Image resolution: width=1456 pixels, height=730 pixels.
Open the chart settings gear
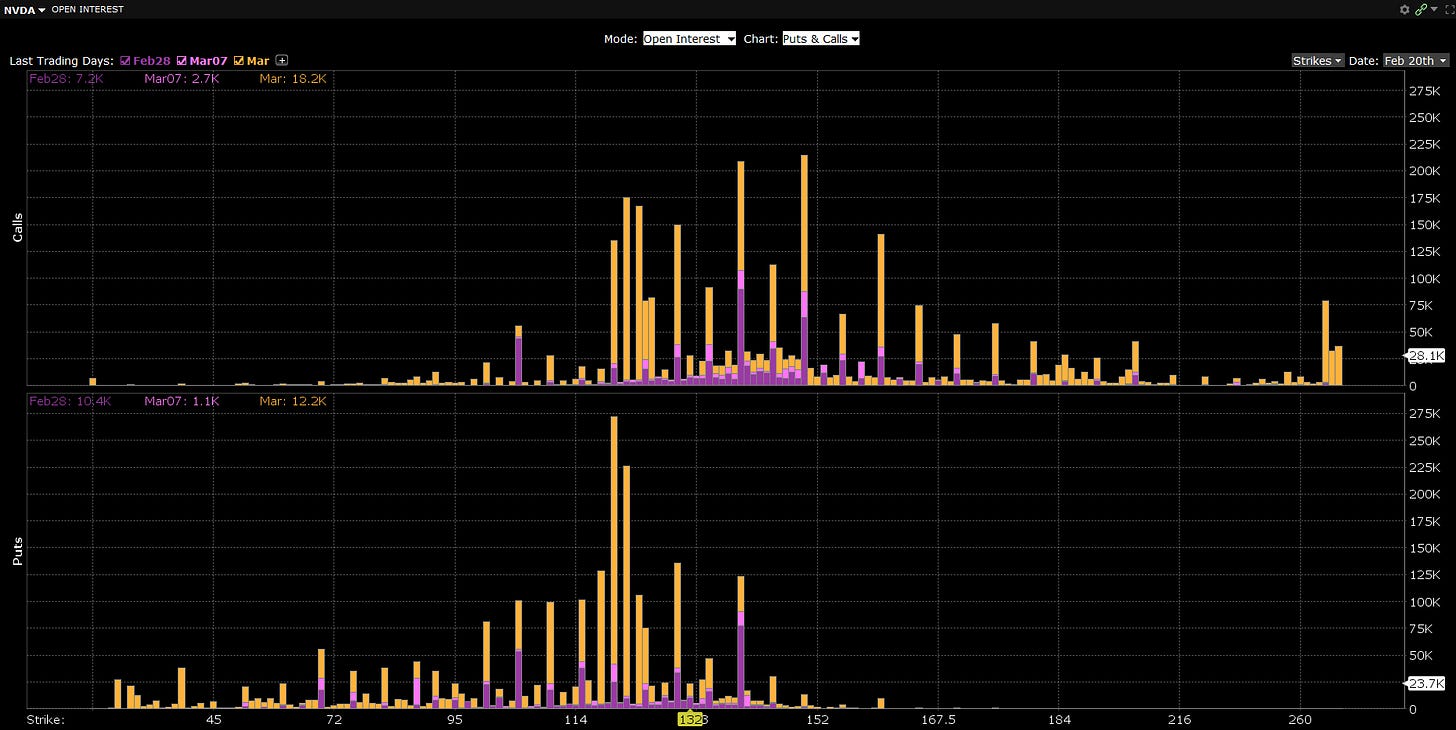coord(1404,9)
